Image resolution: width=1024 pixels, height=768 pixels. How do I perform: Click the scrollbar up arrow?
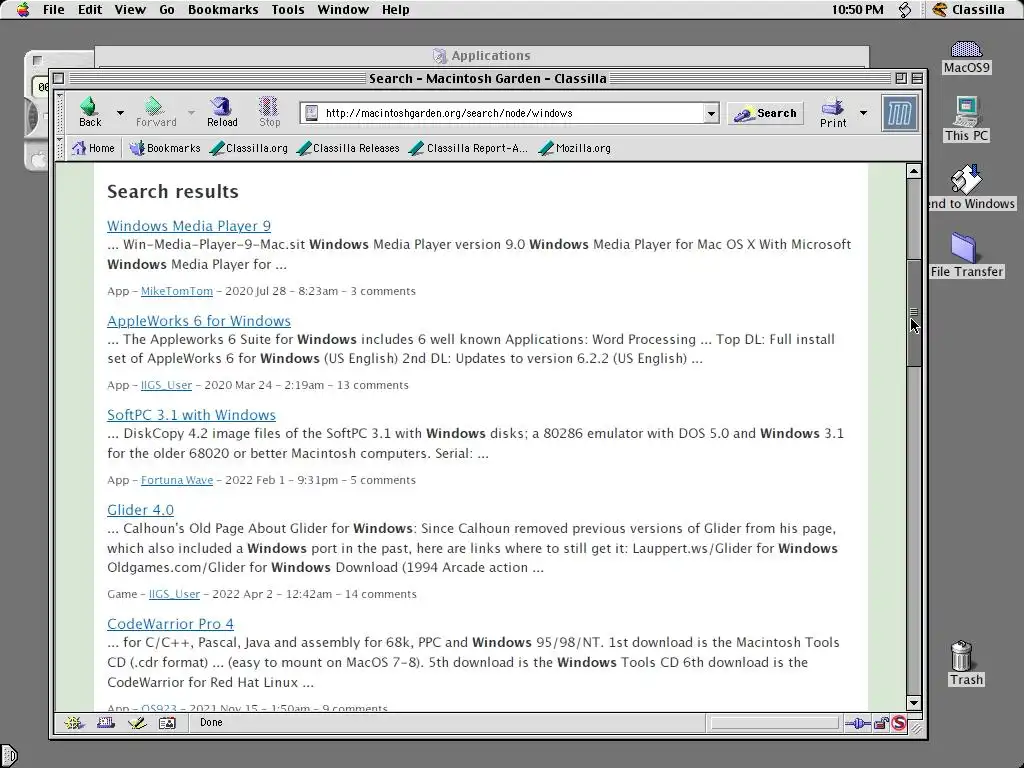coord(914,172)
